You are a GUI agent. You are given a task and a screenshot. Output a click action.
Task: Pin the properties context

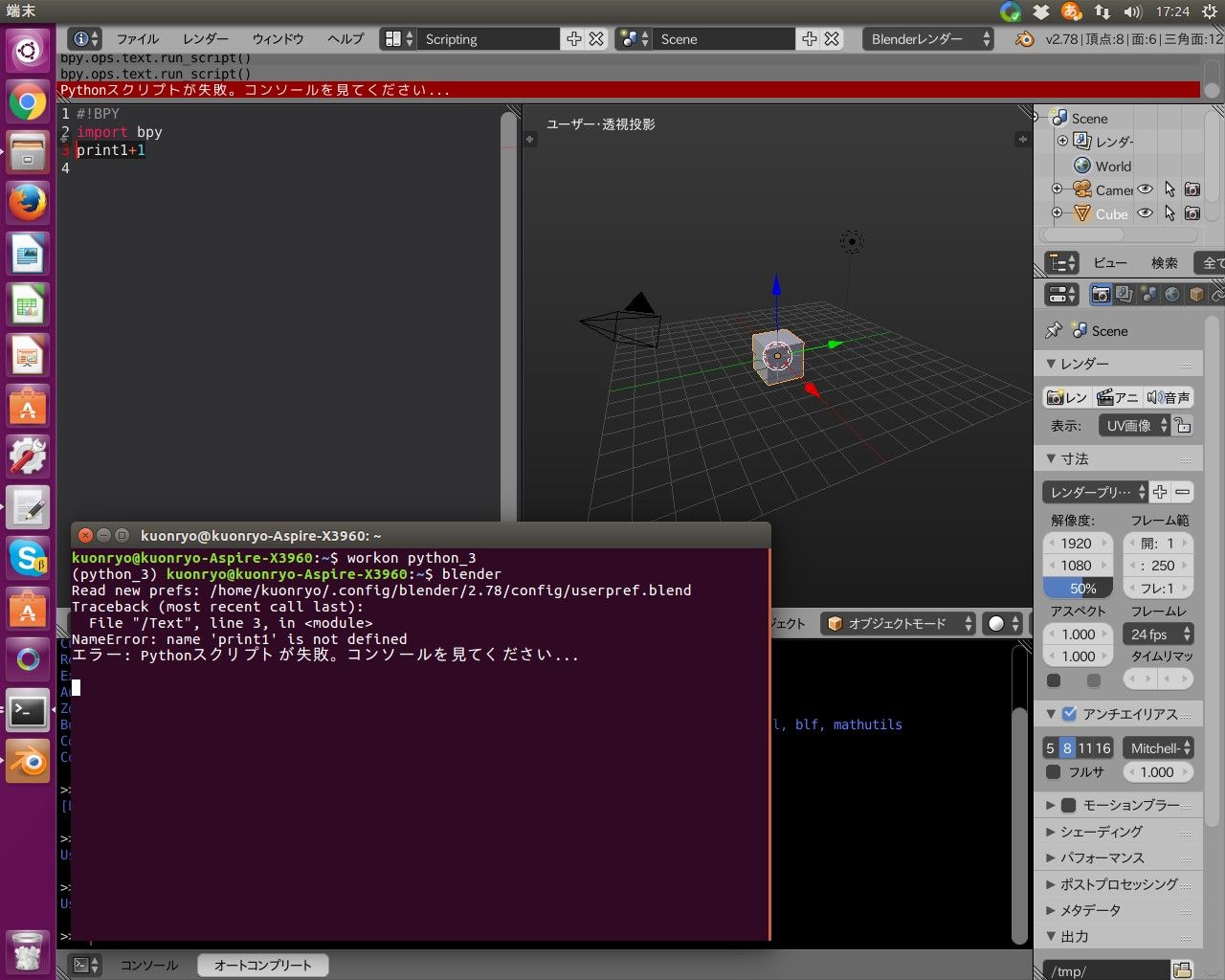[1054, 330]
